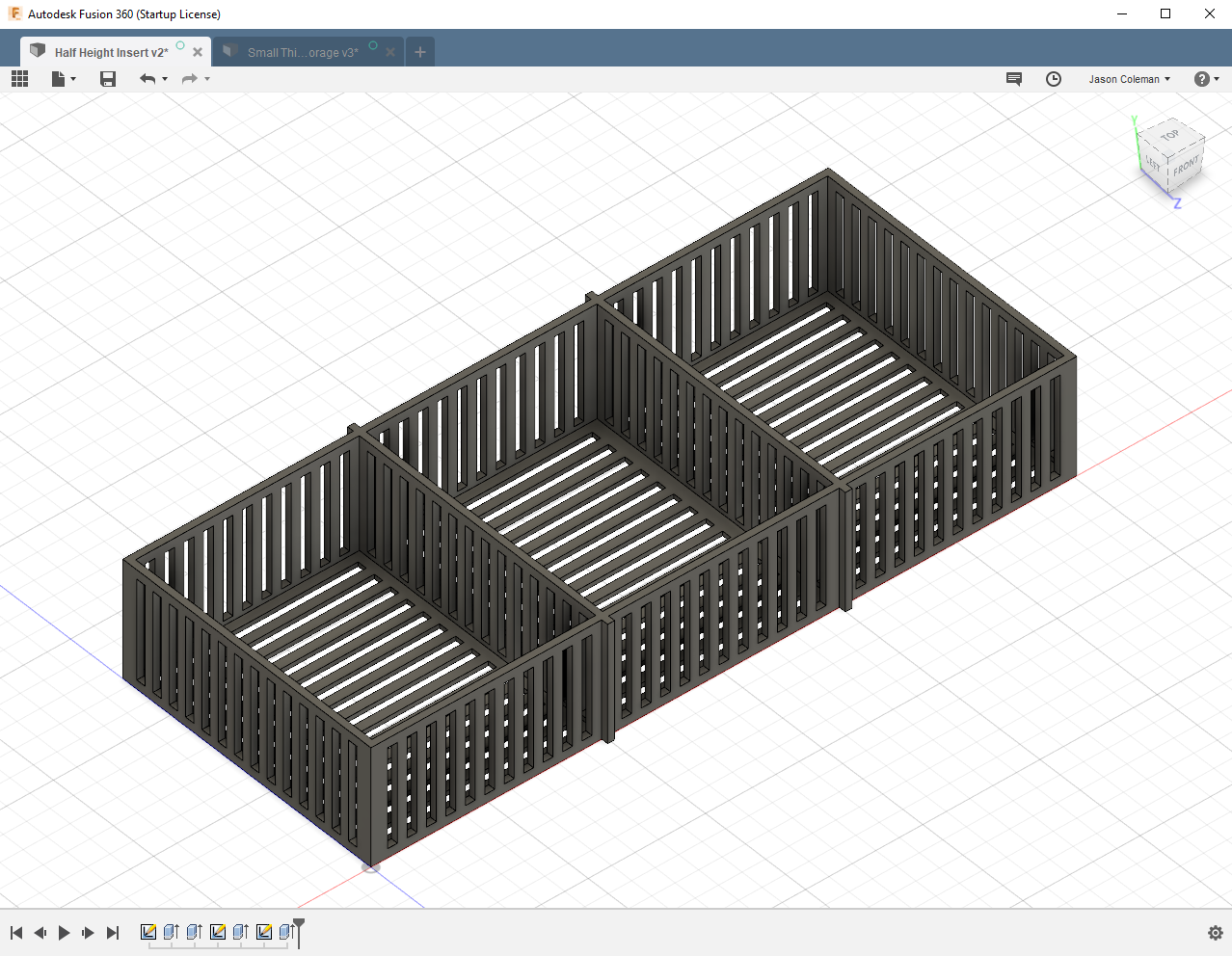This screenshot has height=956, width=1232.
Task: Open the comments panel icon
Action: click(x=1013, y=79)
